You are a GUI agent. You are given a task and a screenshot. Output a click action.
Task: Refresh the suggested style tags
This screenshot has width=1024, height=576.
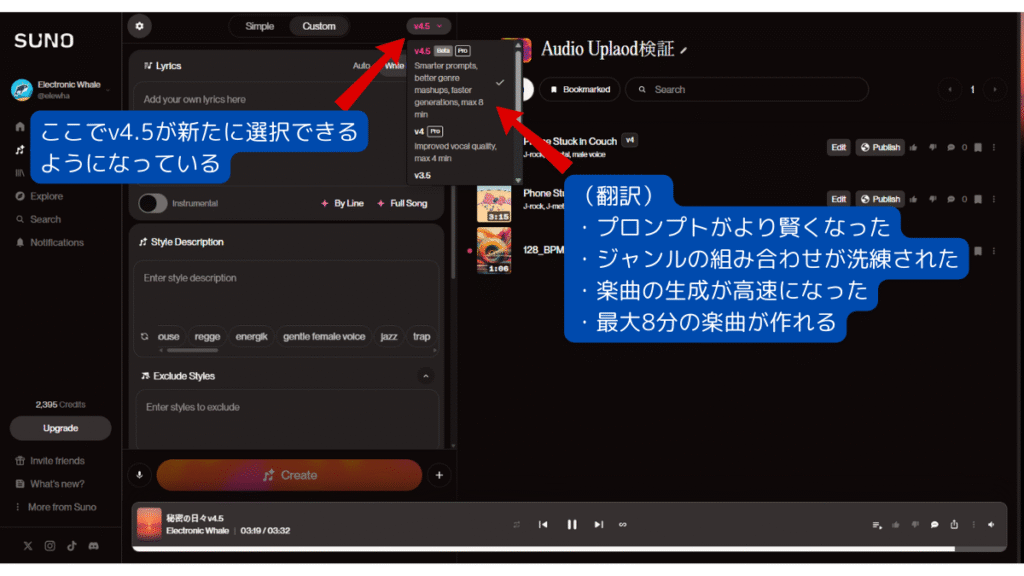click(144, 336)
